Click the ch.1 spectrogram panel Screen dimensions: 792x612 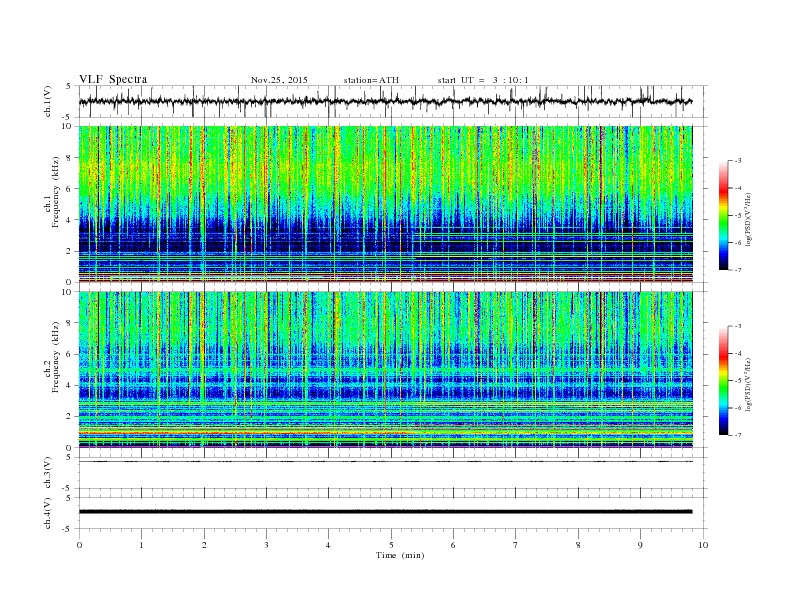(385, 204)
